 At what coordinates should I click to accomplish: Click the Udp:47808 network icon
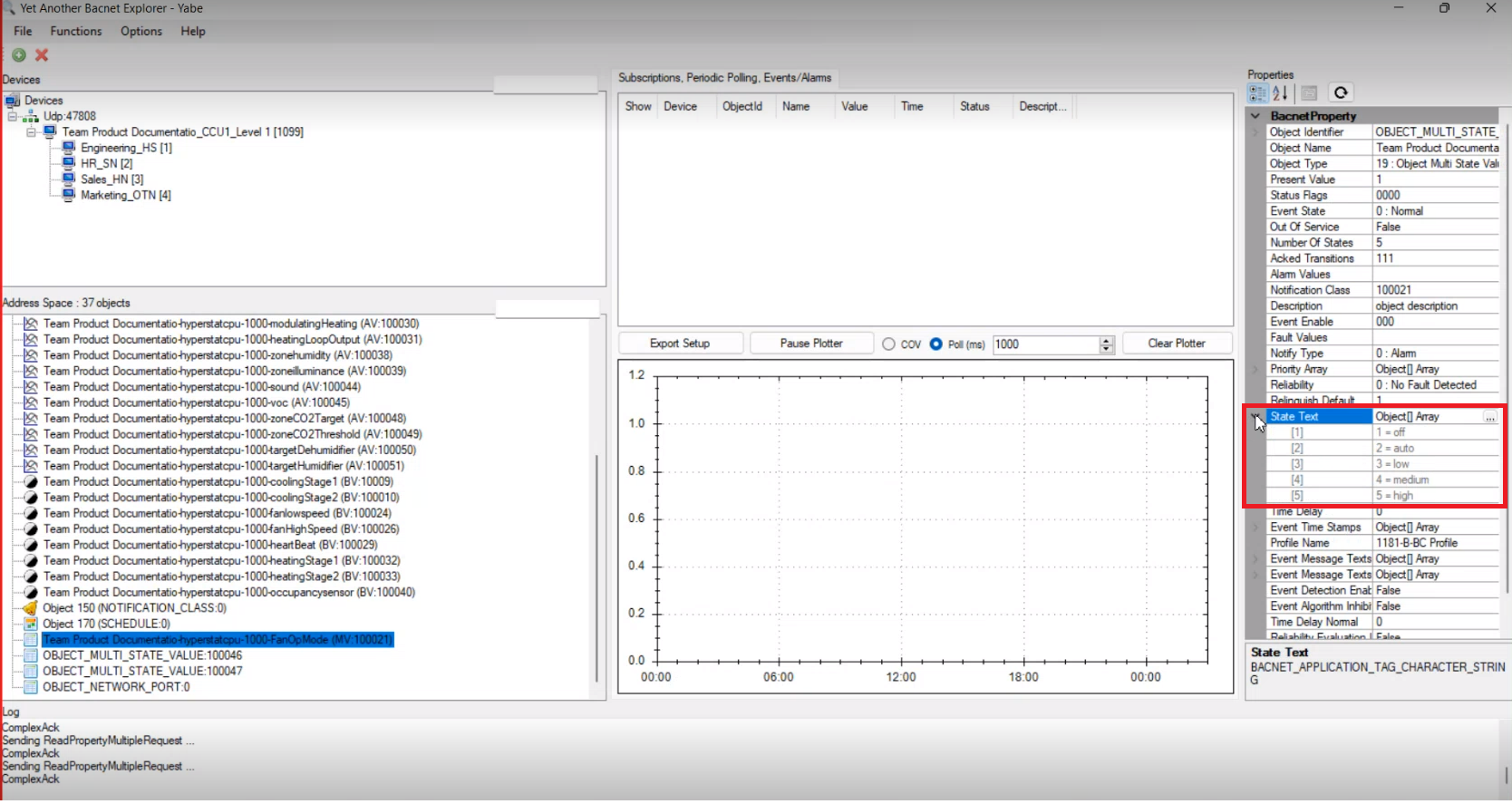click(31, 117)
